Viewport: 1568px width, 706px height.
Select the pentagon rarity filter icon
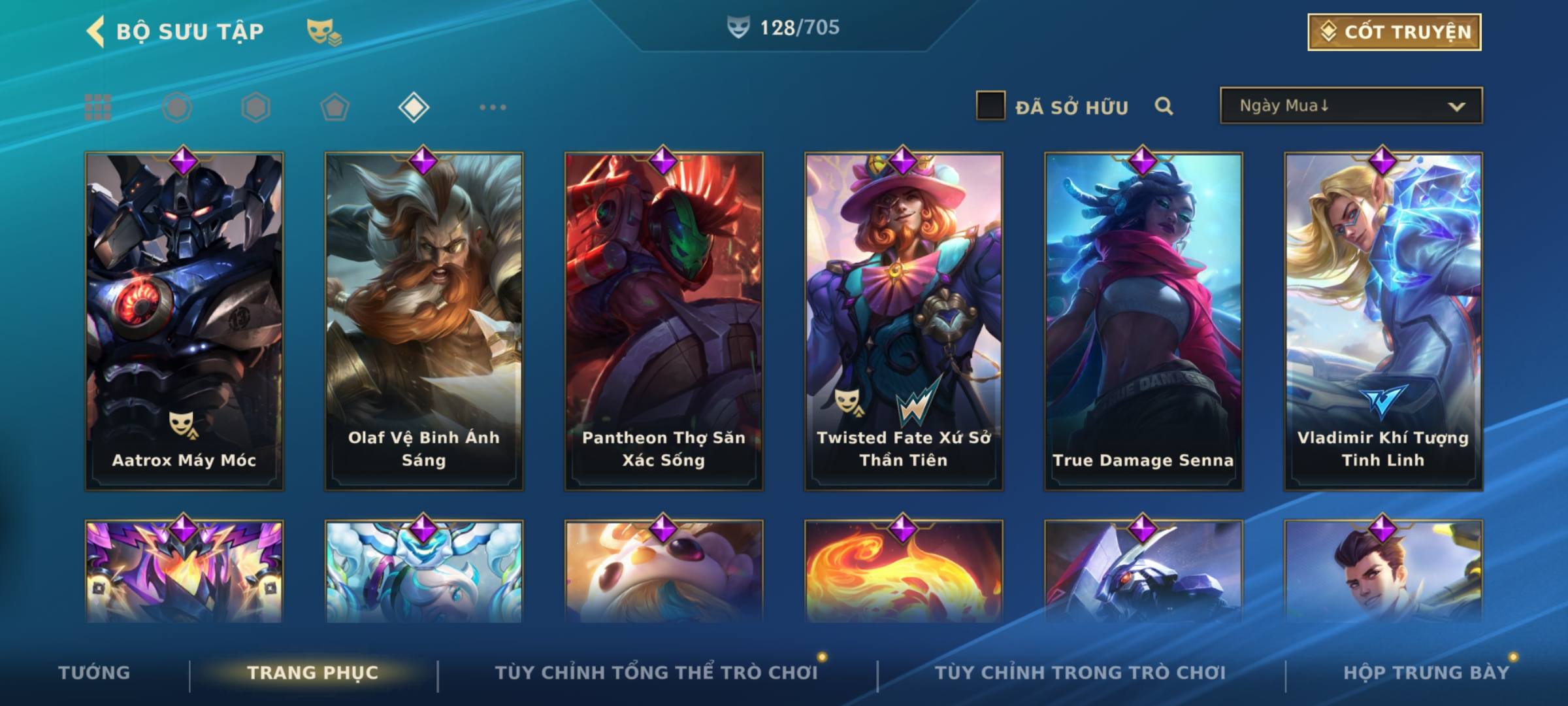click(x=335, y=107)
